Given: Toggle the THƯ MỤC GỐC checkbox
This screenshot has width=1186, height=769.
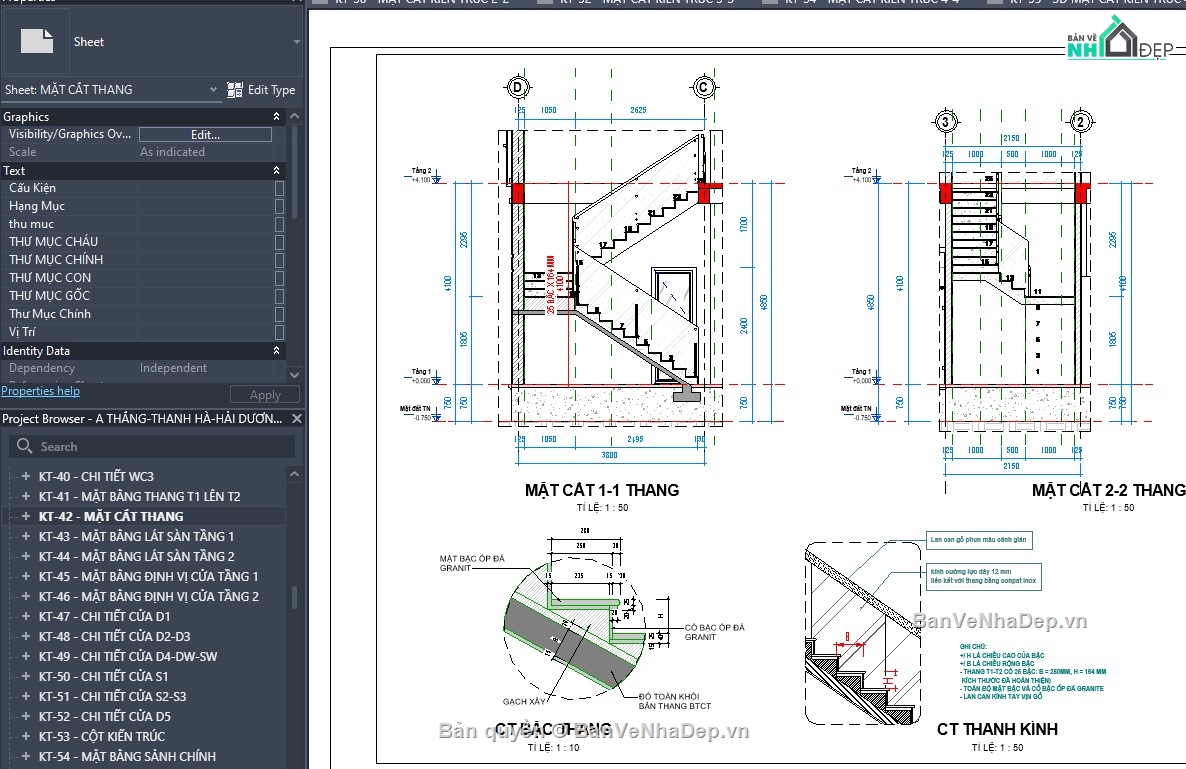Looking at the screenshot, I should point(279,296).
